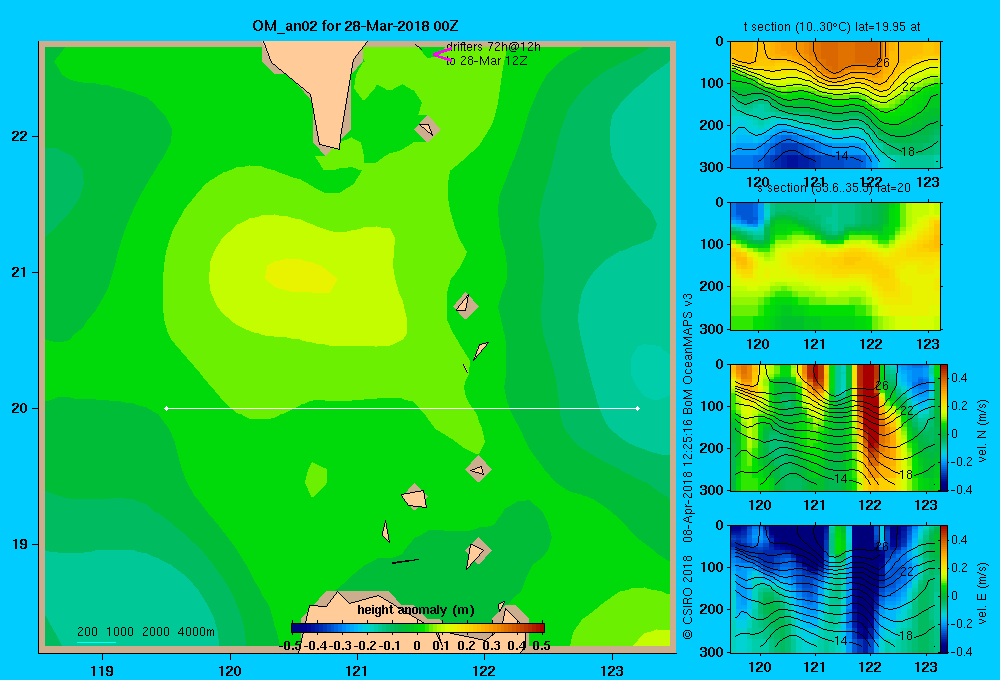This screenshot has height=680, width=1000.
Task: Select the right diamond endpoint of the white section line
Action: point(638,408)
